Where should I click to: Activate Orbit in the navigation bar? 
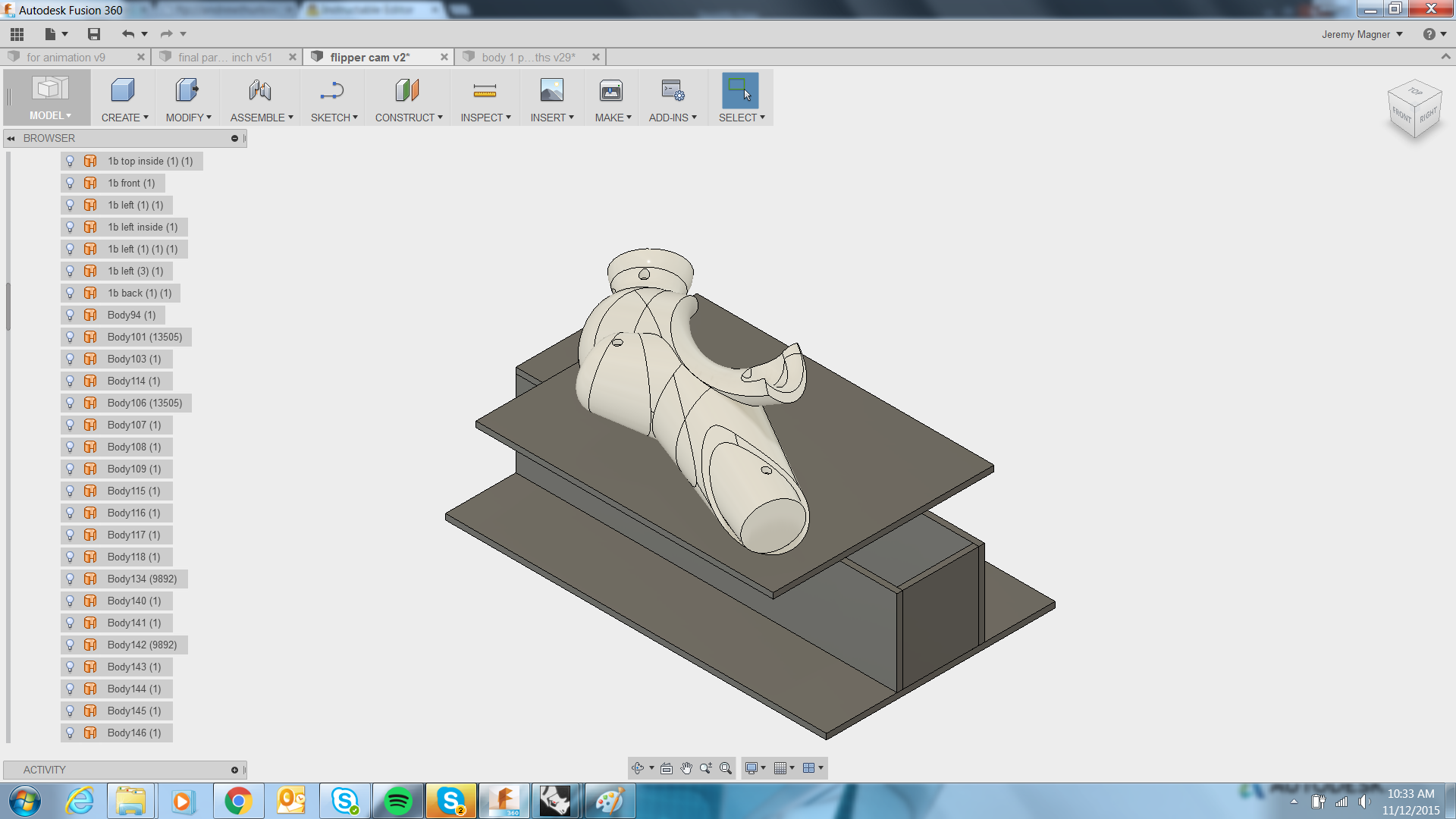point(639,767)
